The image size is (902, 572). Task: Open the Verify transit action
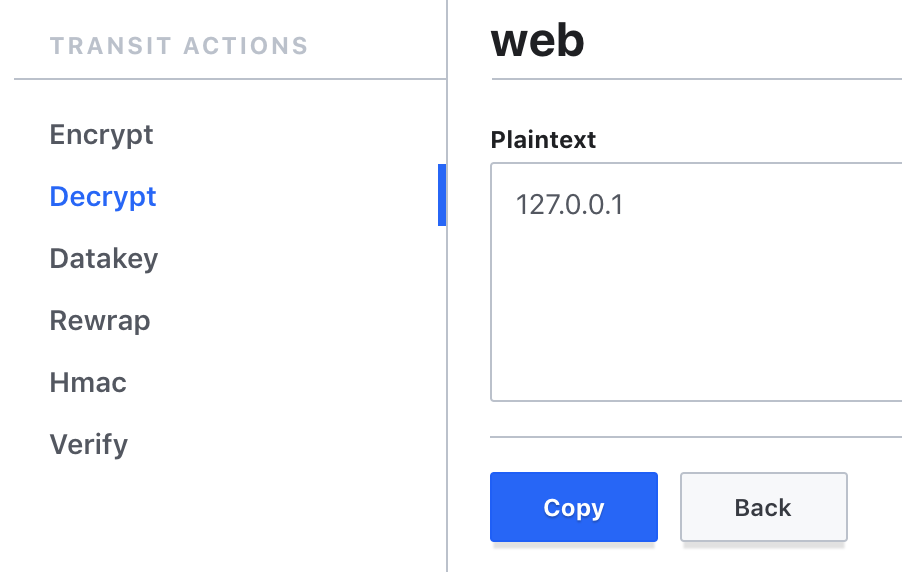point(89,445)
